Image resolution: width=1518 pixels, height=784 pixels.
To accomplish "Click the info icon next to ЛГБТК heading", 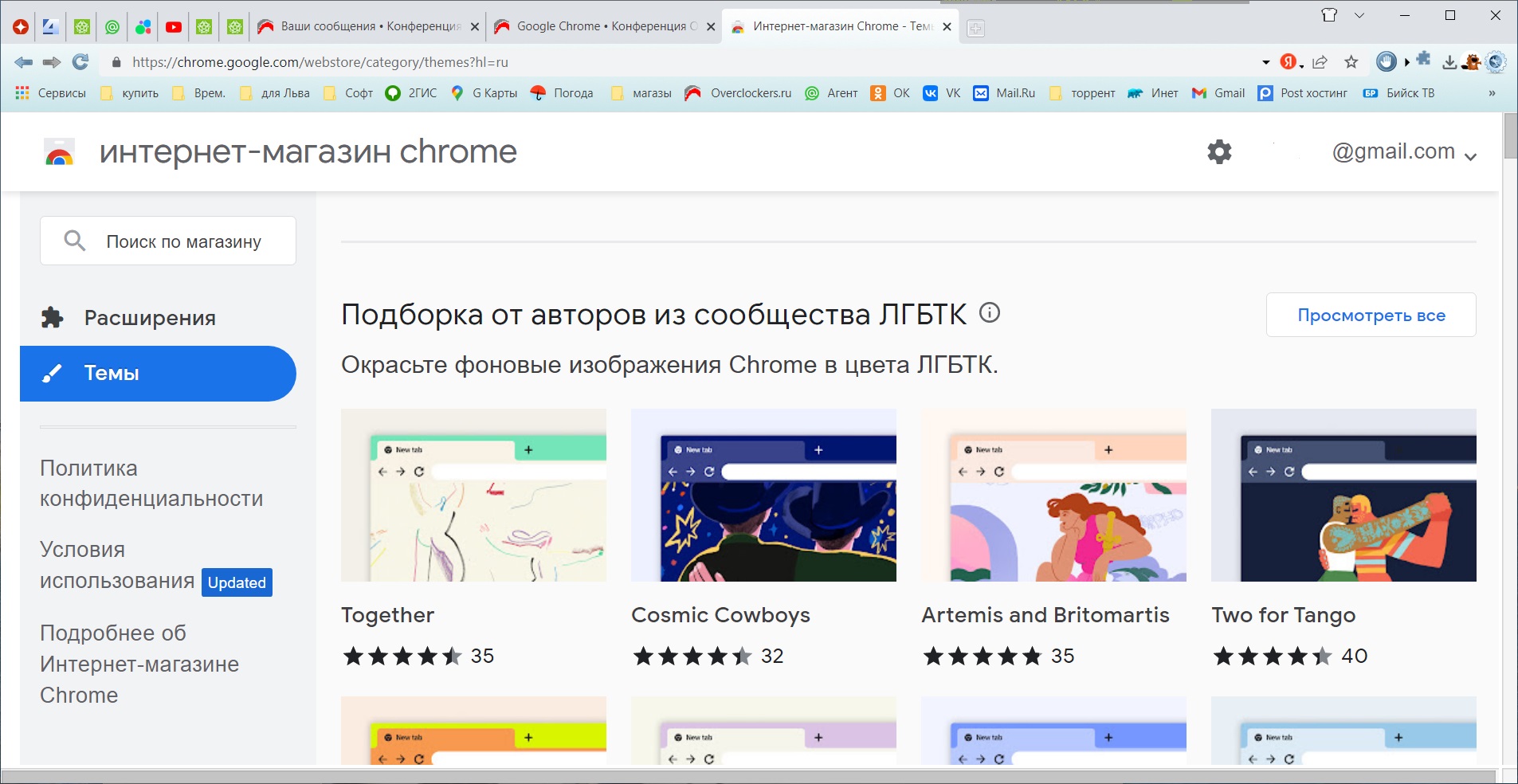I will click(990, 313).
